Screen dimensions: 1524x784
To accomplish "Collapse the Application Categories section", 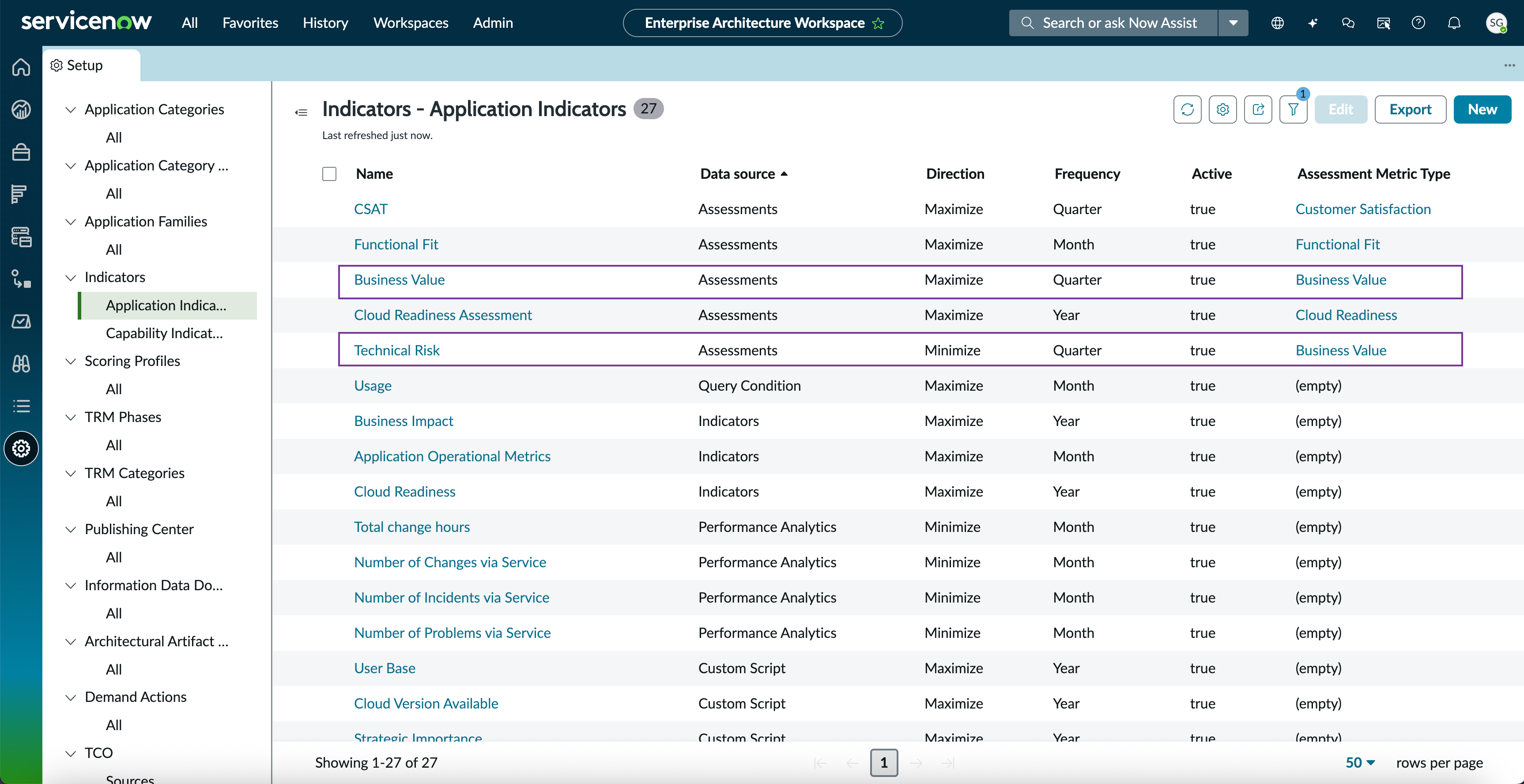I will click(x=70, y=109).
